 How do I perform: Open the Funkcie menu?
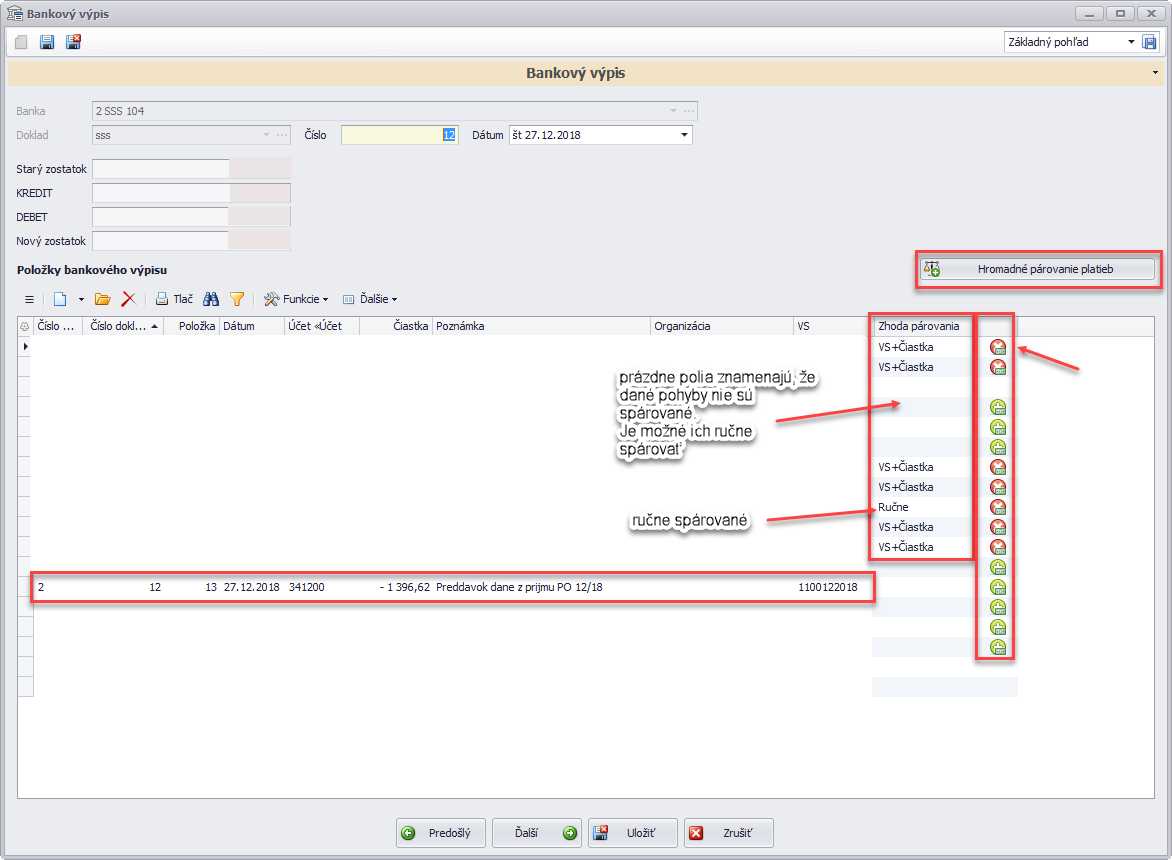pyautogui.click(x=296, y=299)
